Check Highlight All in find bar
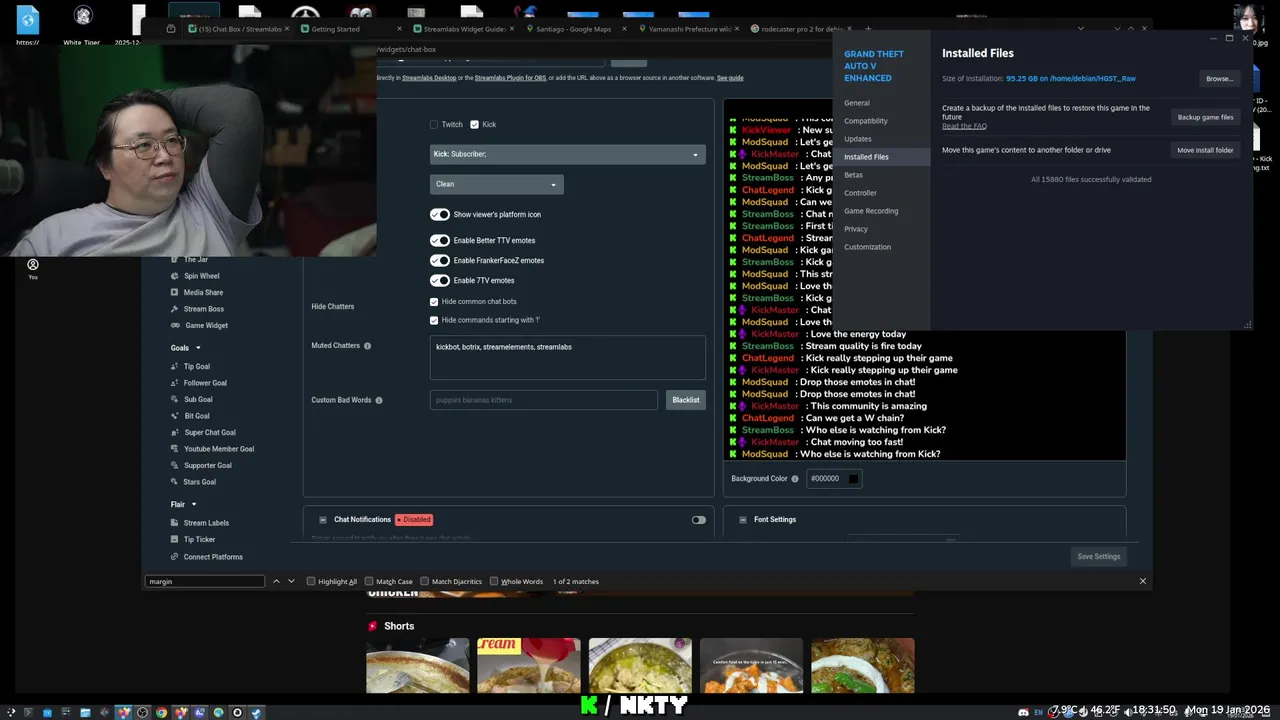 pos(311,582)
